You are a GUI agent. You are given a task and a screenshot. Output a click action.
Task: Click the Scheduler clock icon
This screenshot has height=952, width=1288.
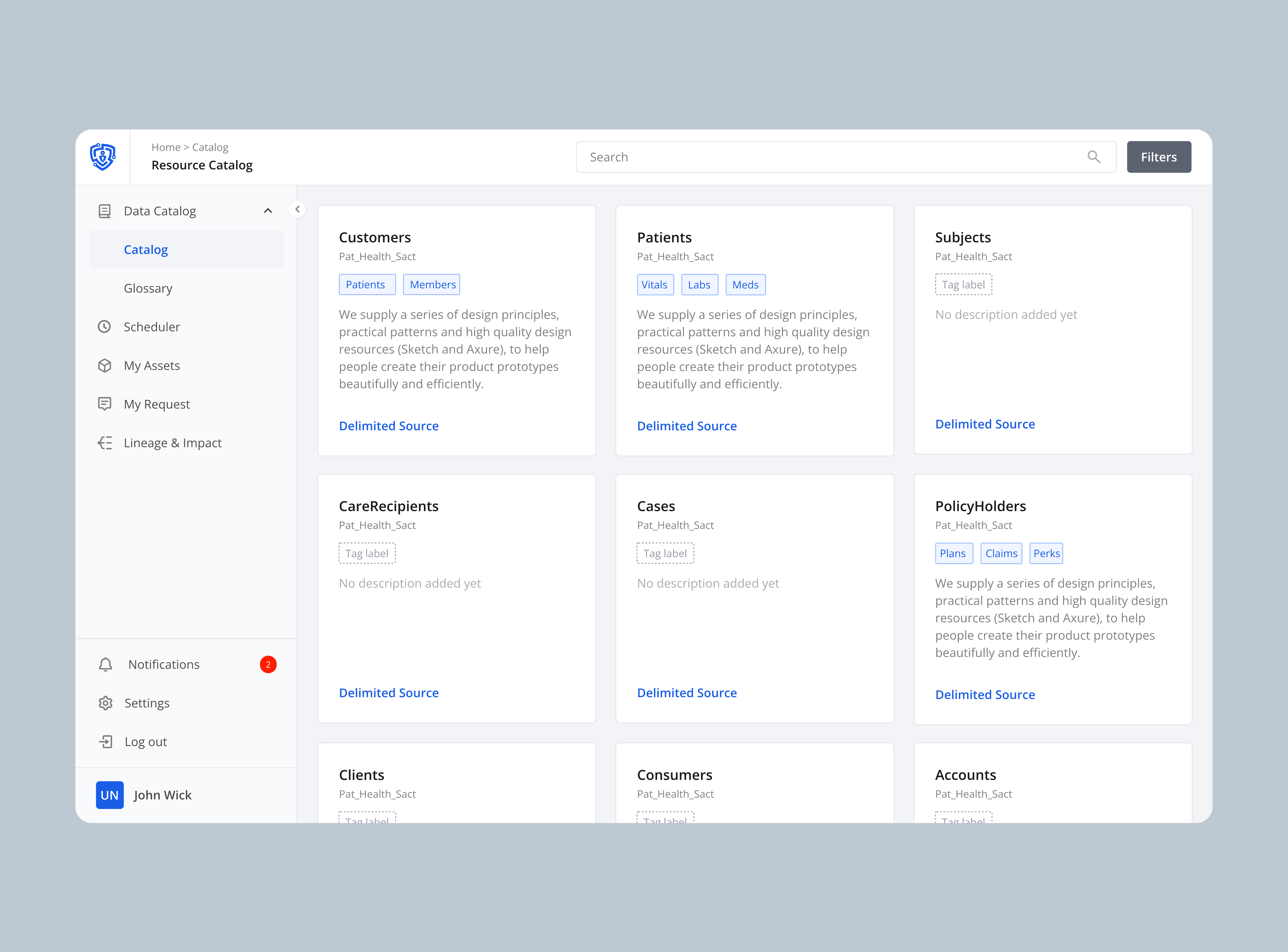(104, 327)
